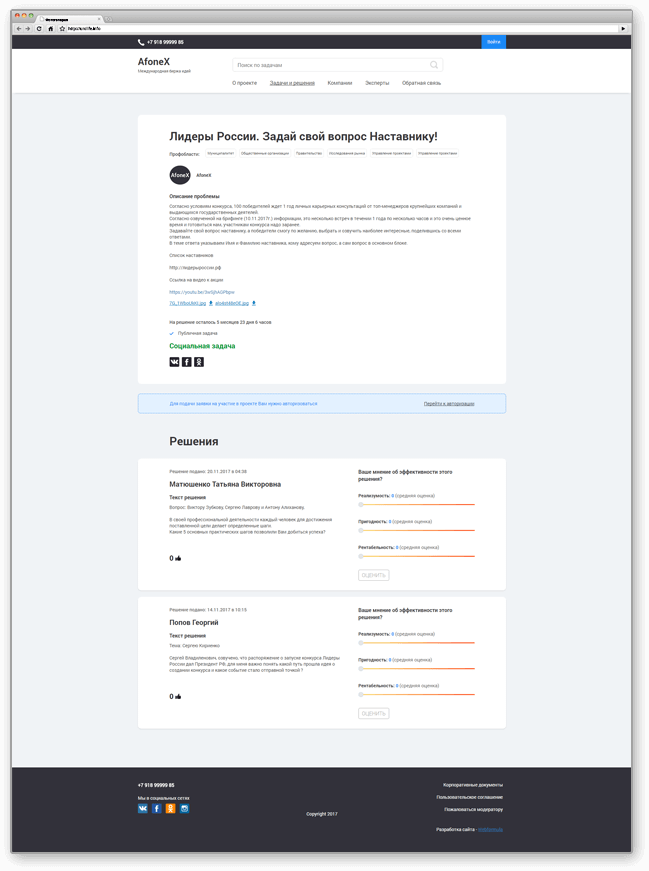
Task: Toggle the Публичная задача checkmark
Action: [x=171, y=333]
